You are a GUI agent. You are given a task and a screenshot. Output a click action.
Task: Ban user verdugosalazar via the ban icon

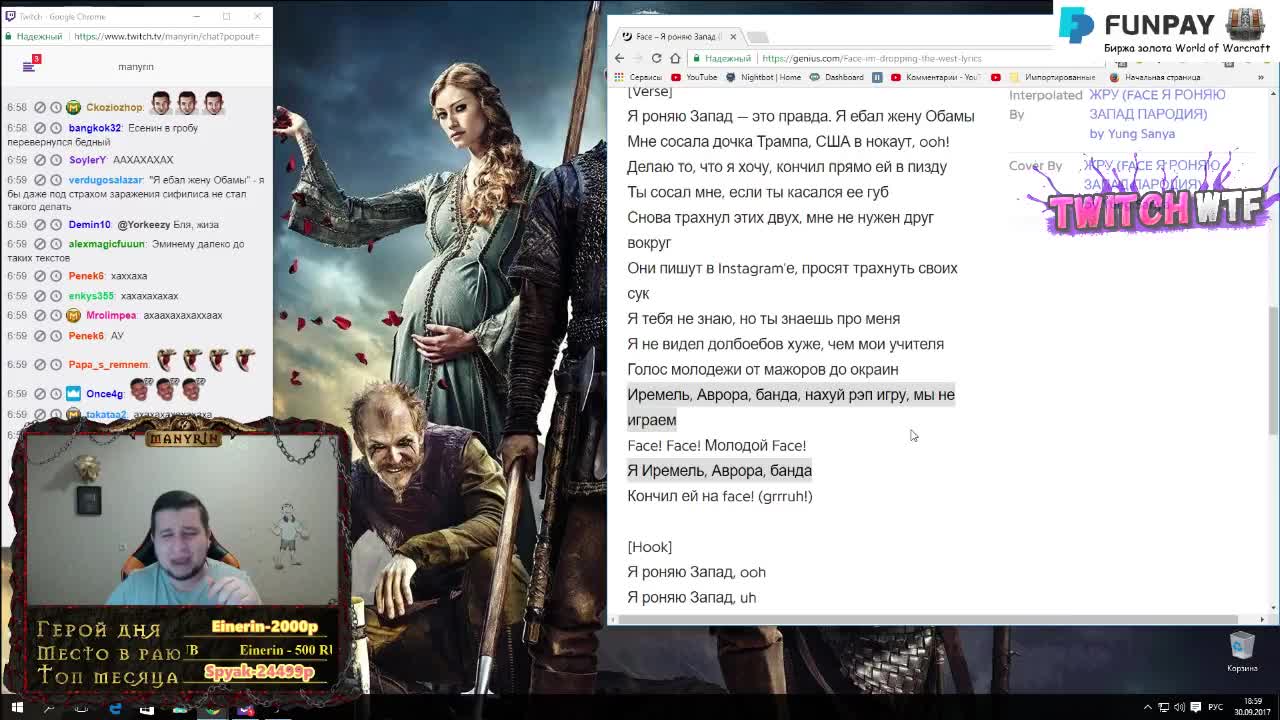point(40,180)
